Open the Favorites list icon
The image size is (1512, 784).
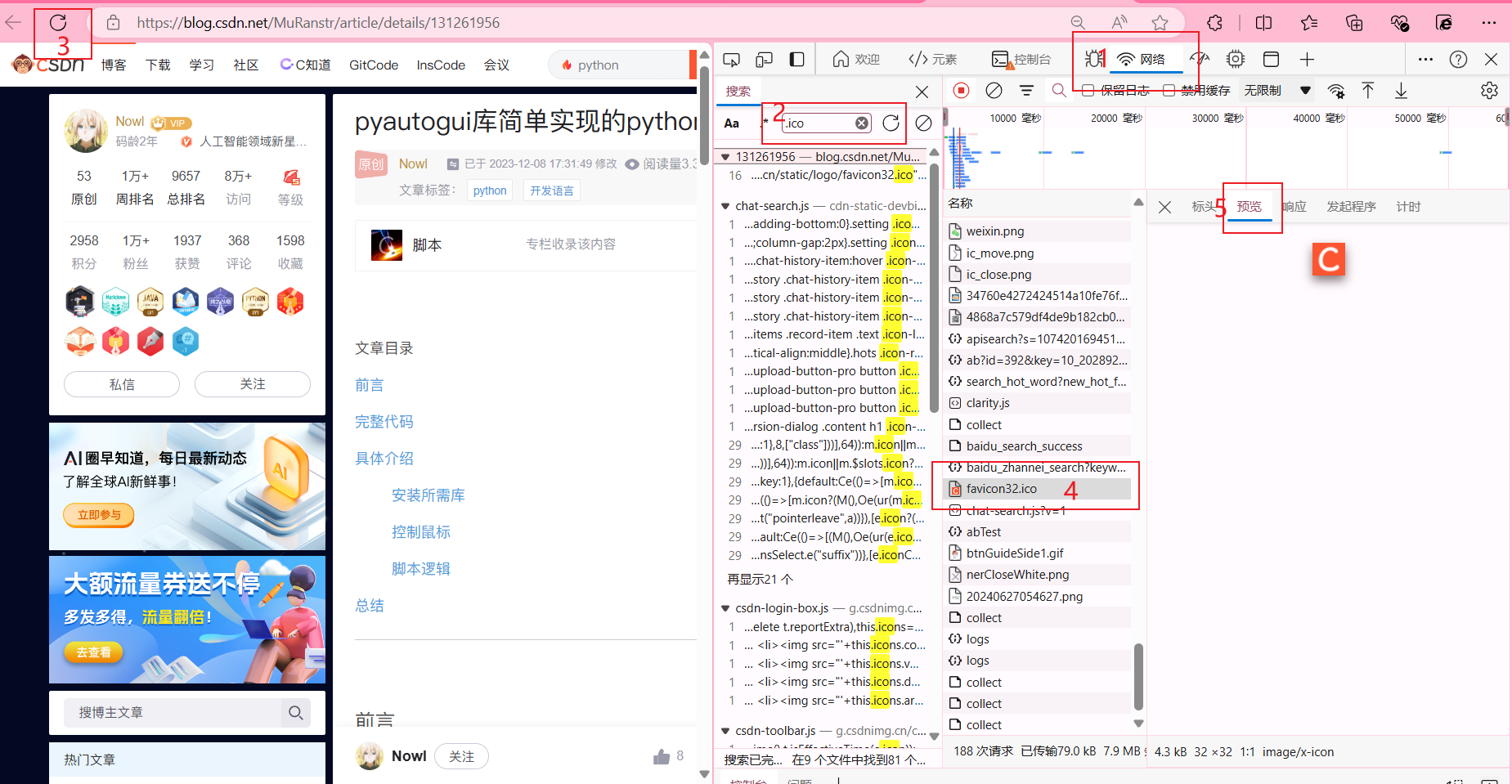(1309, 23)
